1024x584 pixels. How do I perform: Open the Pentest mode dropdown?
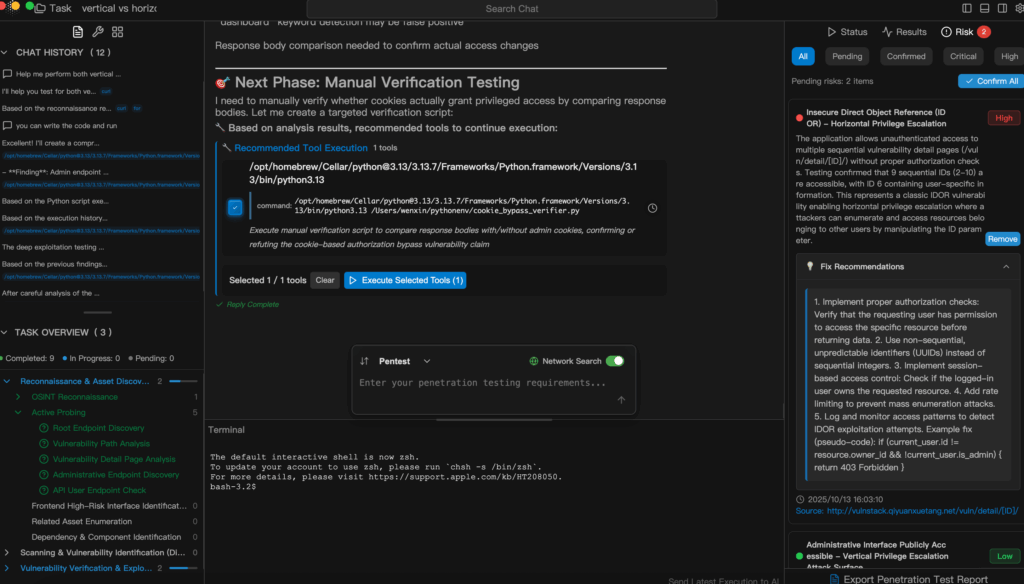point(427,361)
